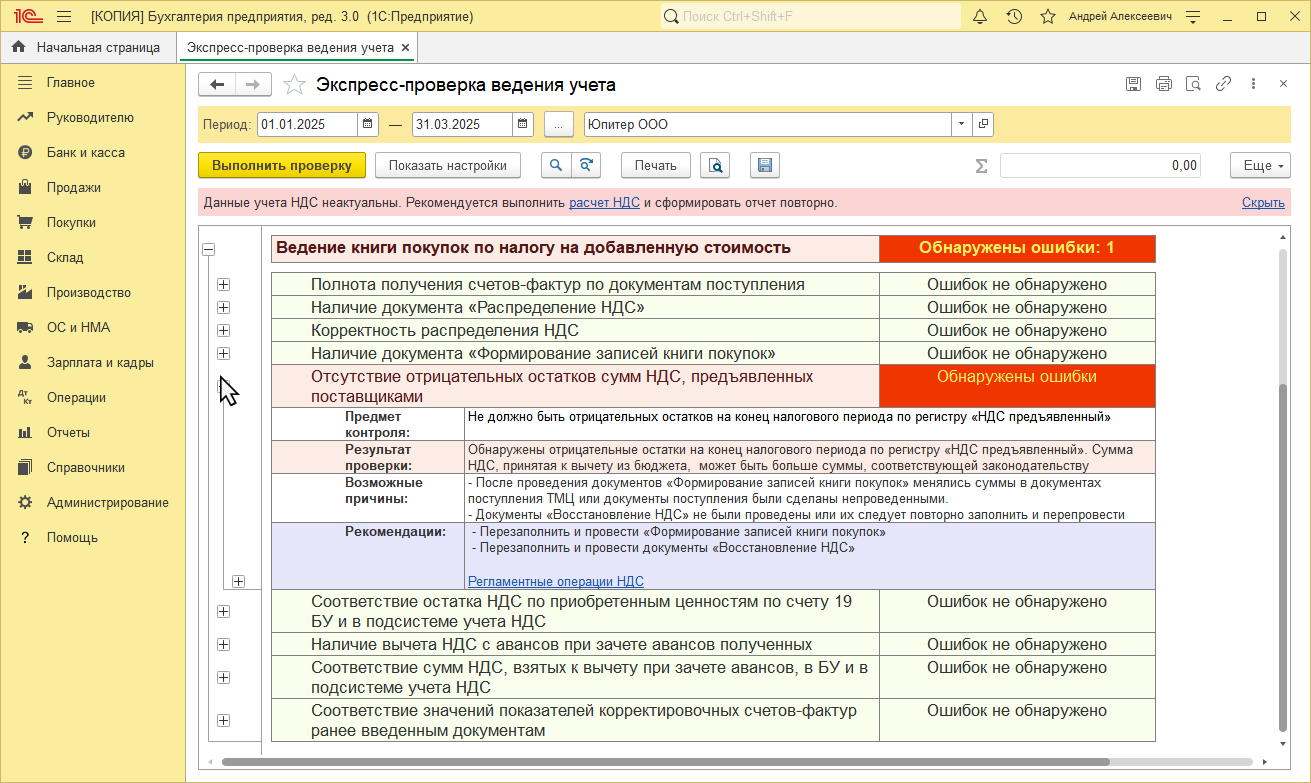Click the star icon to add to favorites
Screen dimensions: 1311x783
pos(294,85)
